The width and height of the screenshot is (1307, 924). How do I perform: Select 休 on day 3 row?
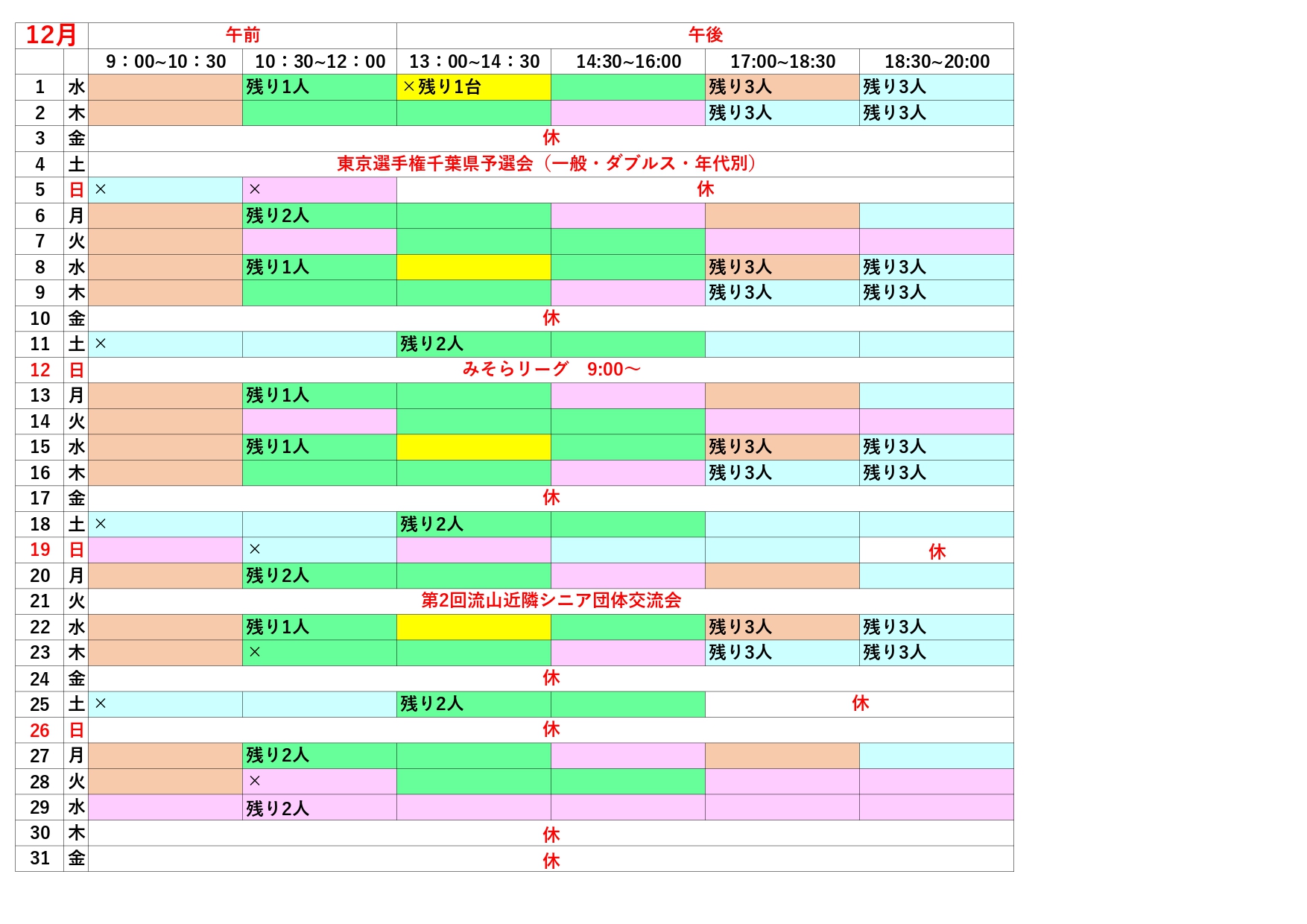point(551,138)
